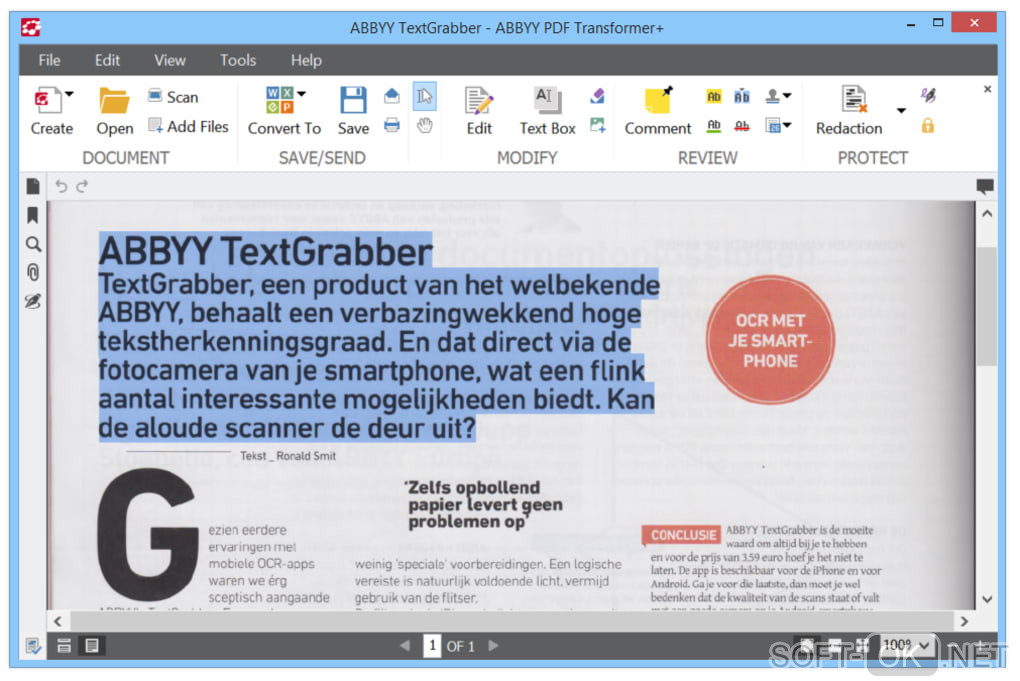Viewport: 1020px width, 681px height.
Task: Click the vertical scrollbar up arrow
Action: (x=987, y=213)
